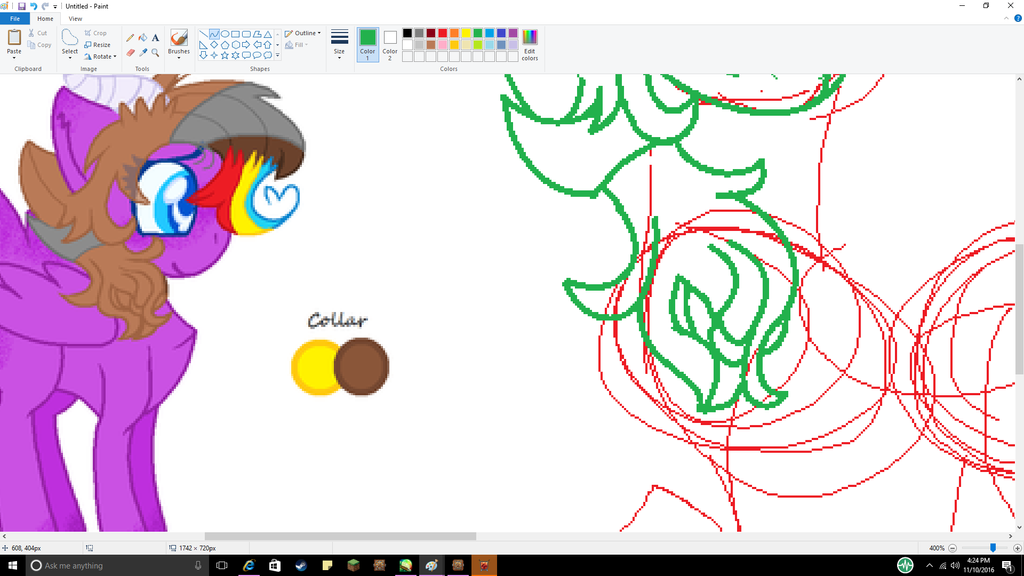Select the Magnifier tool

tap(155, 52)
